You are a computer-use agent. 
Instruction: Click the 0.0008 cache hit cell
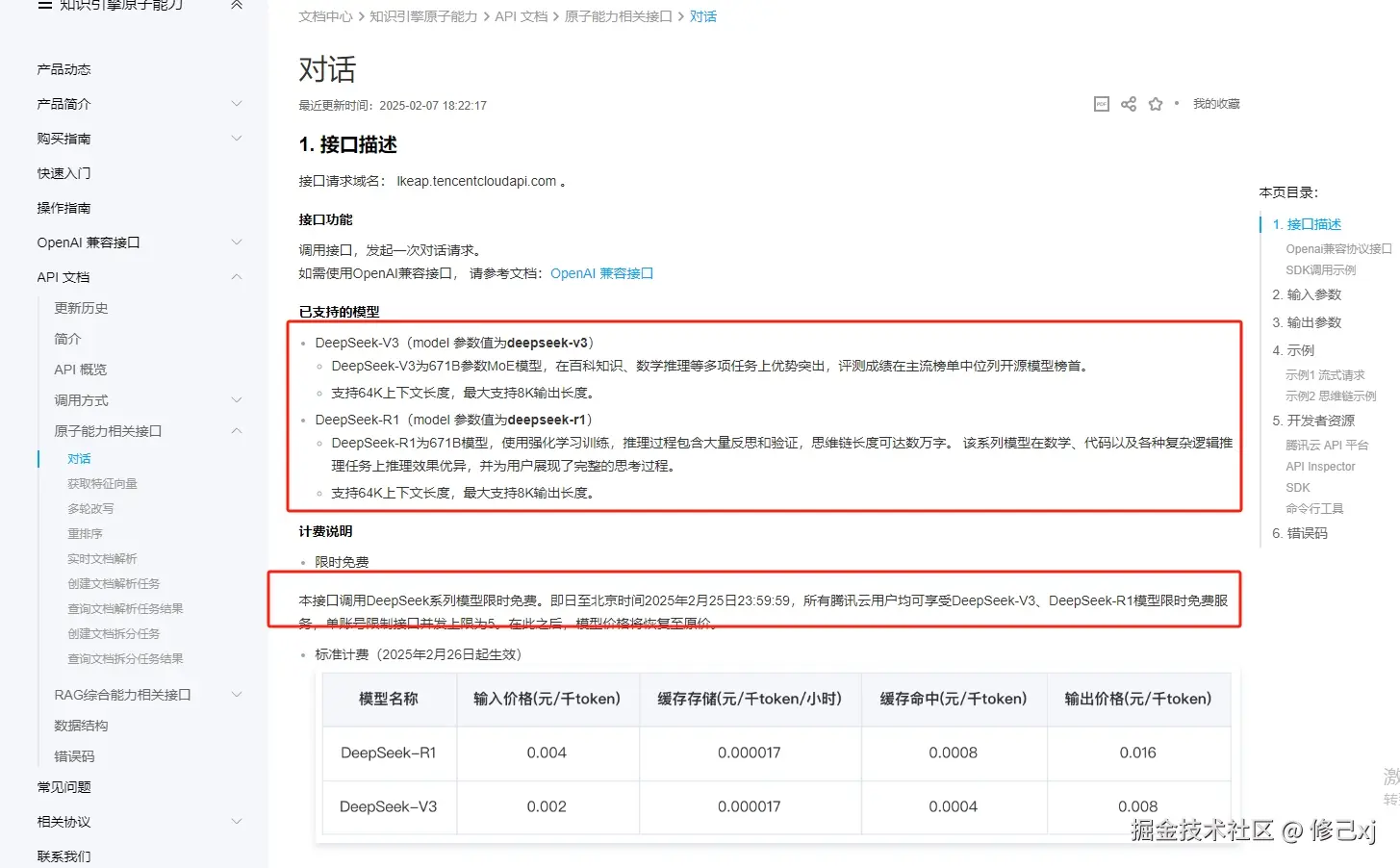[953, 753]
